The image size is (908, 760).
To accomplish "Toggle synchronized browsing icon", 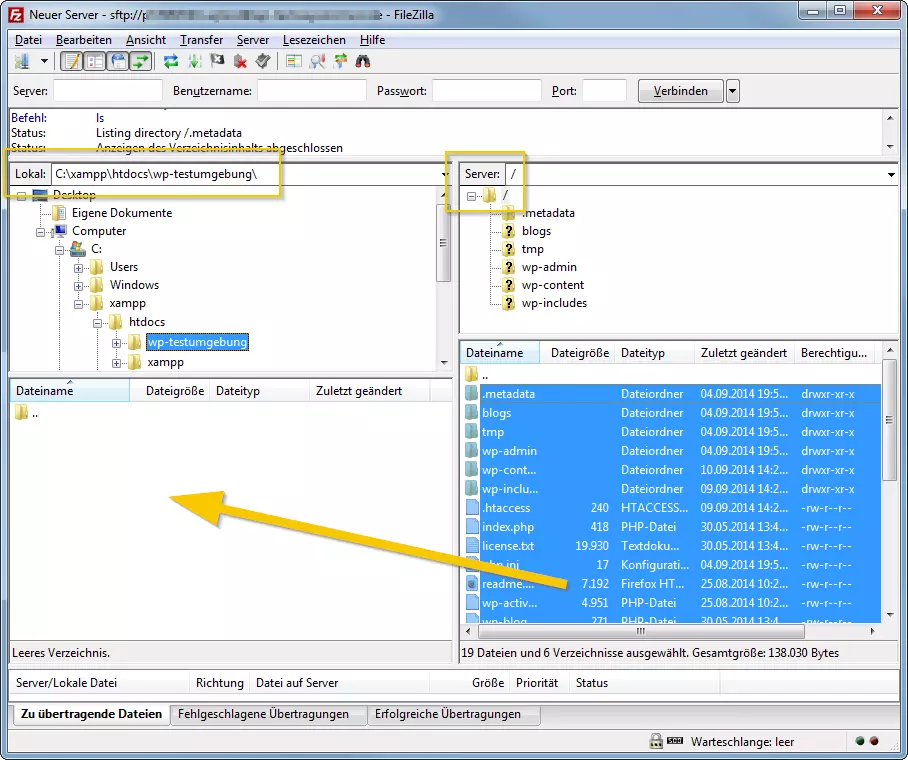I will [340, 61].
